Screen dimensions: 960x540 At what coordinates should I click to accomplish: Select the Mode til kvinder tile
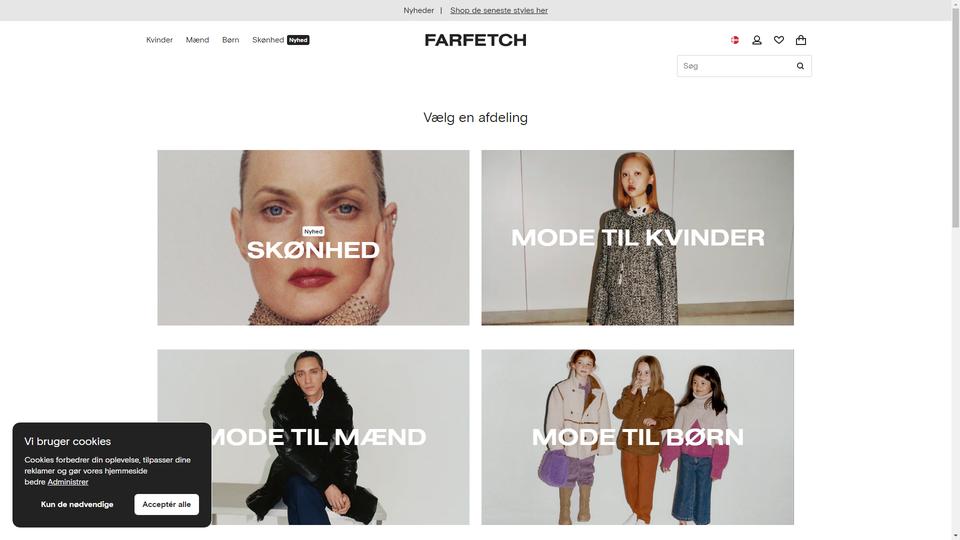click(x=637, y=238)
